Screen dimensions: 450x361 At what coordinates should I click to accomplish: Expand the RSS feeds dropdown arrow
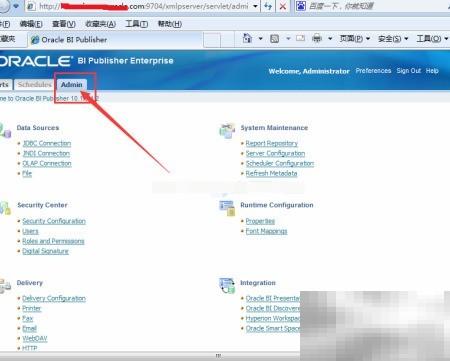tap(288, 39)
